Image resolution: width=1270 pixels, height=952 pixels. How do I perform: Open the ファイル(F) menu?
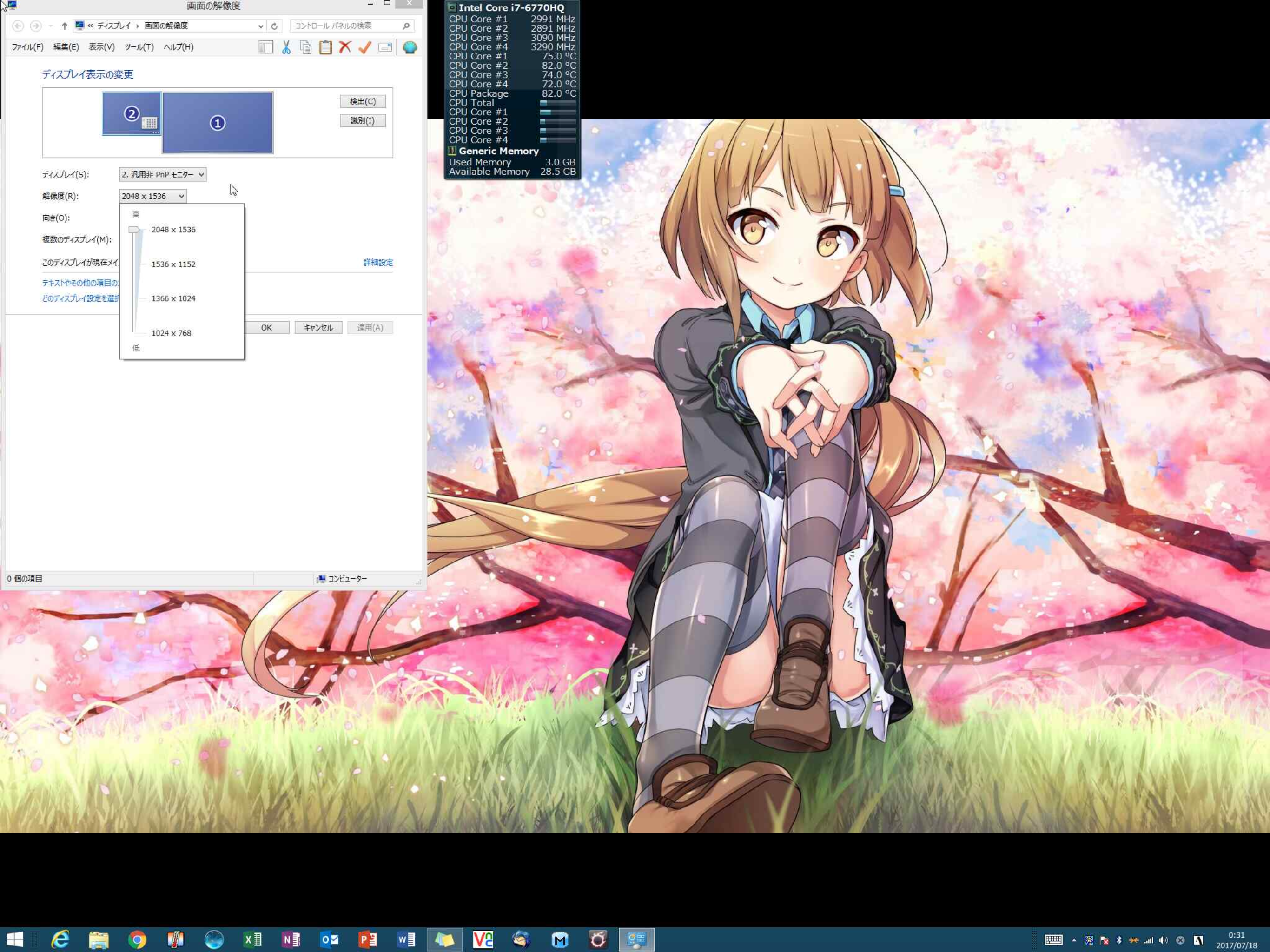tap(27, 47)
